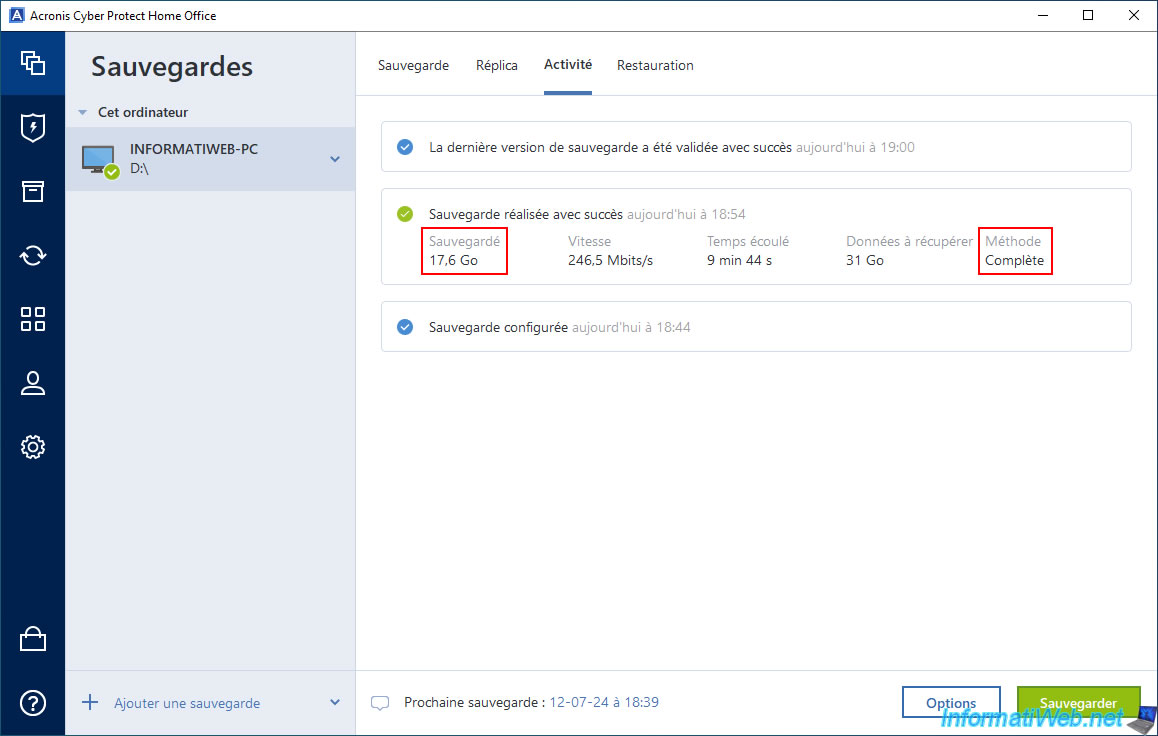Select the INFORMATIWEB-PC backup entry

[x=210, y=159]
